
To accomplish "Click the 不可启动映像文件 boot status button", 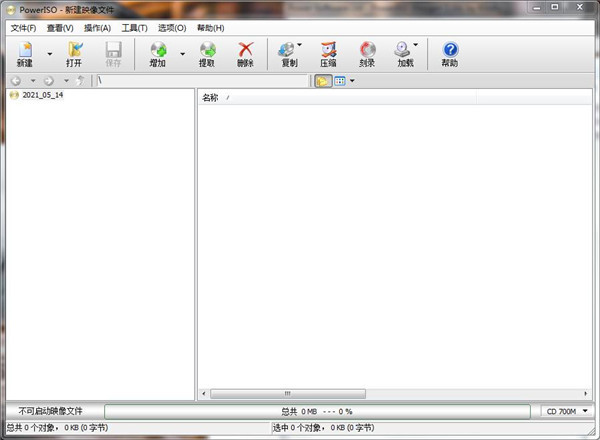I will (x=51, y=411).
